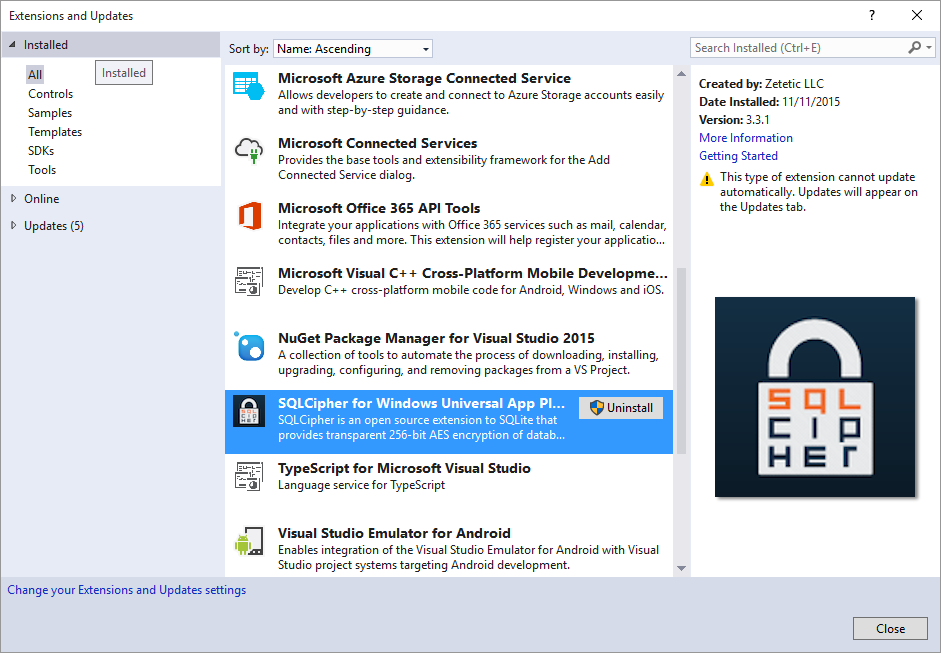Click the Version 3.3.1 text

pos(734,119)
